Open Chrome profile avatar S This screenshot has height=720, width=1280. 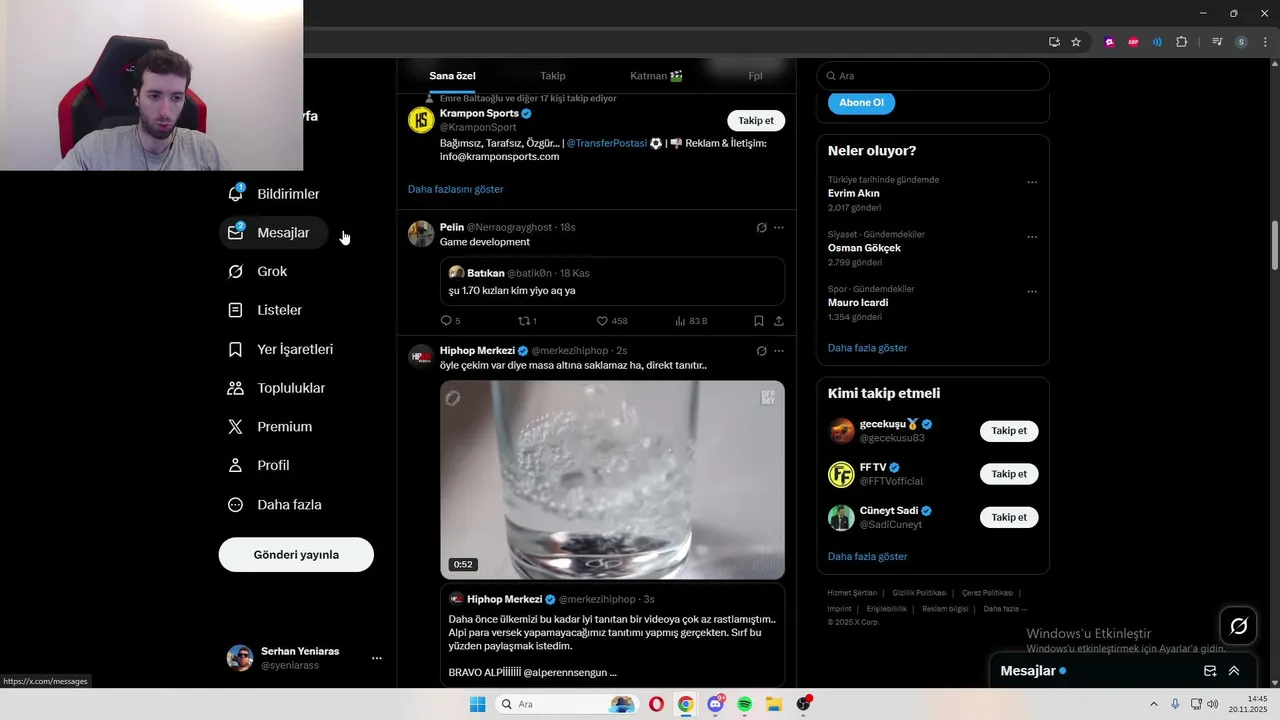(1241, 42)
